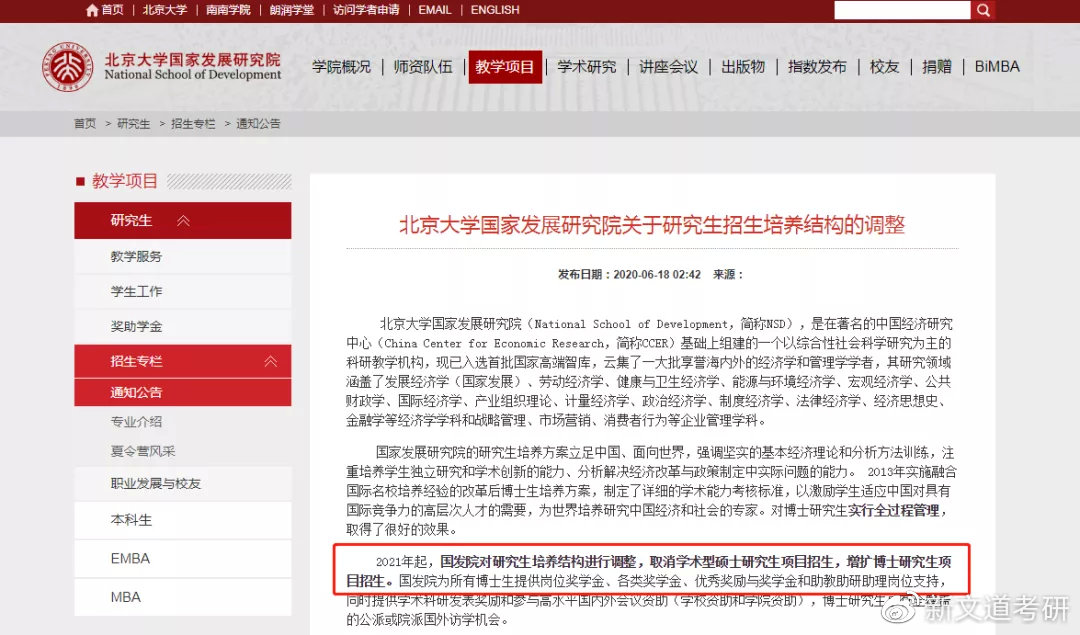Viewport: 1080px width, 635px height.
Task: Click the 发布日期 2020-06-18 text
Action: [x=629, y=274]
